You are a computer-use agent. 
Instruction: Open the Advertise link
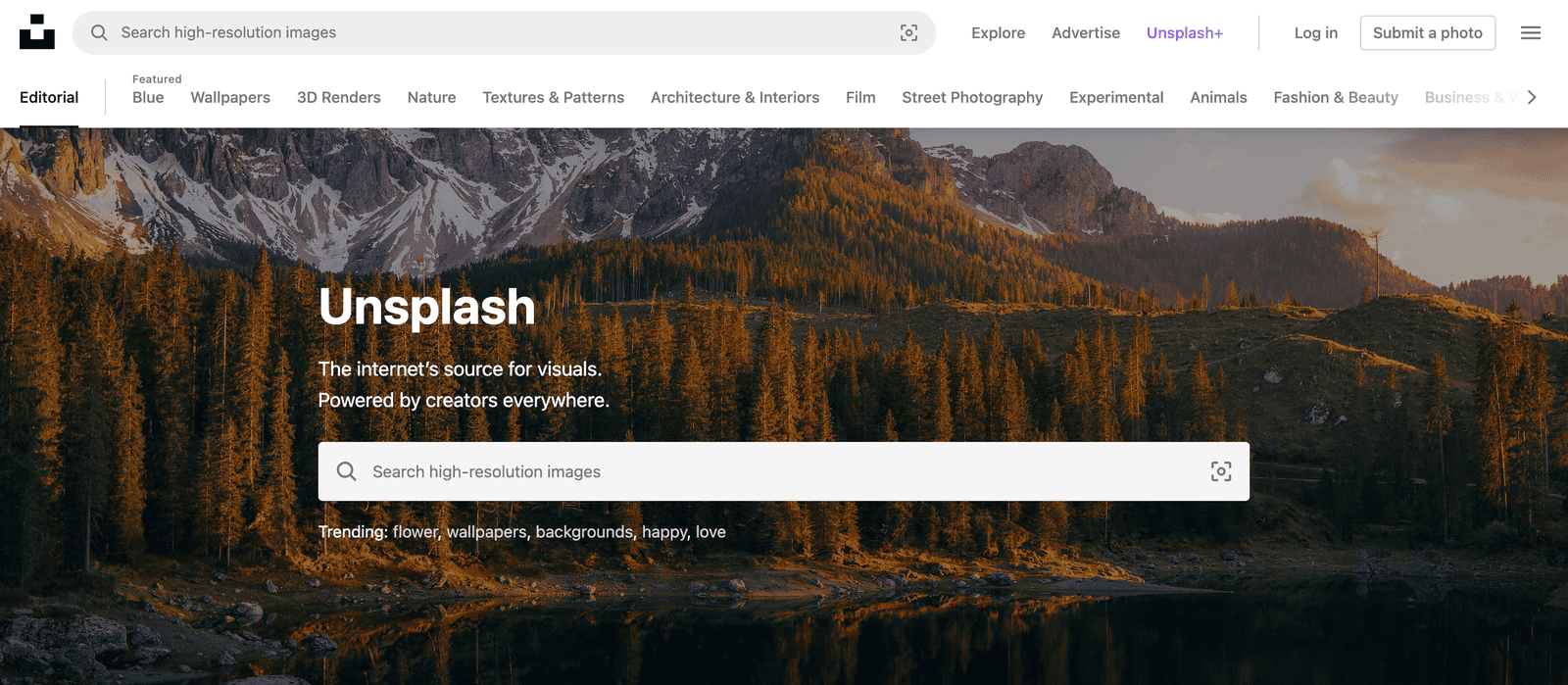pos(1086,32)
